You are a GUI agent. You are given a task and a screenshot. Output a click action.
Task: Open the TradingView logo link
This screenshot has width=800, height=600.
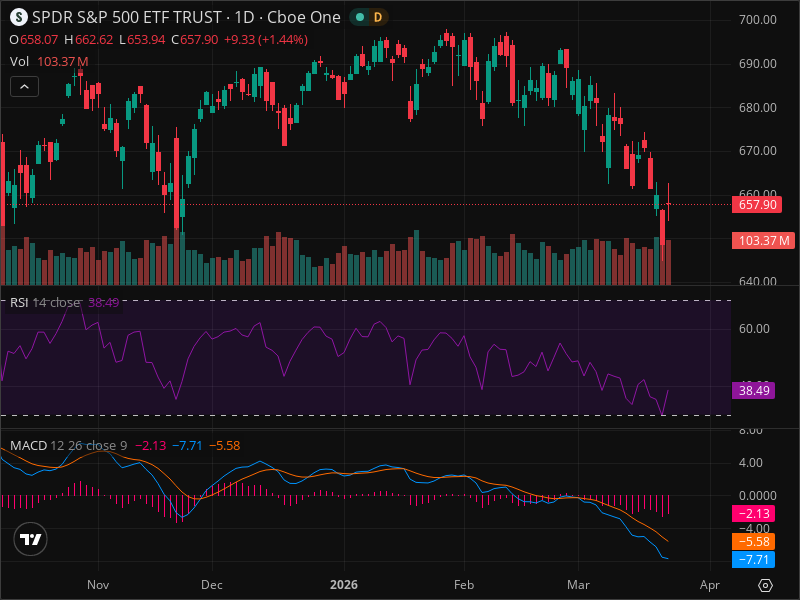click(31, 539)
